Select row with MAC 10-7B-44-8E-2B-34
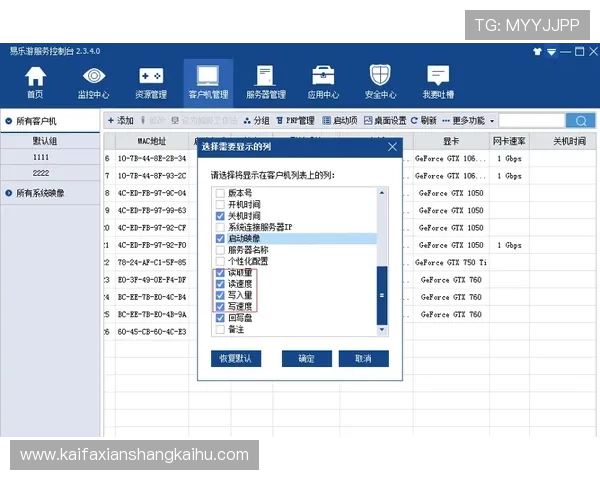 [152, 158]
